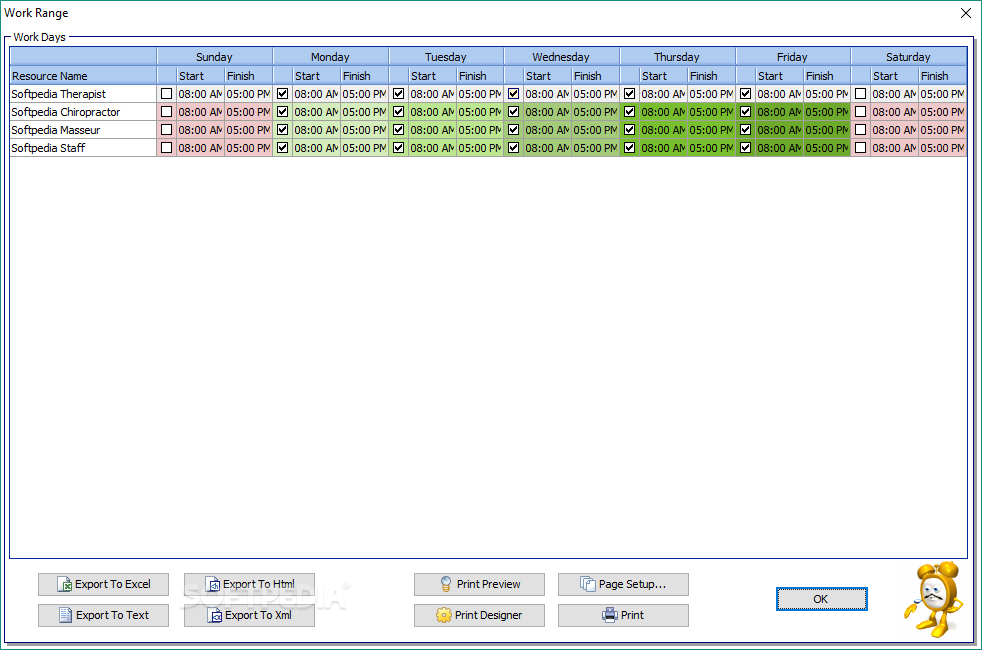
Task: Edit Monday start time for Softpedia Therapist
Action: 316,94
